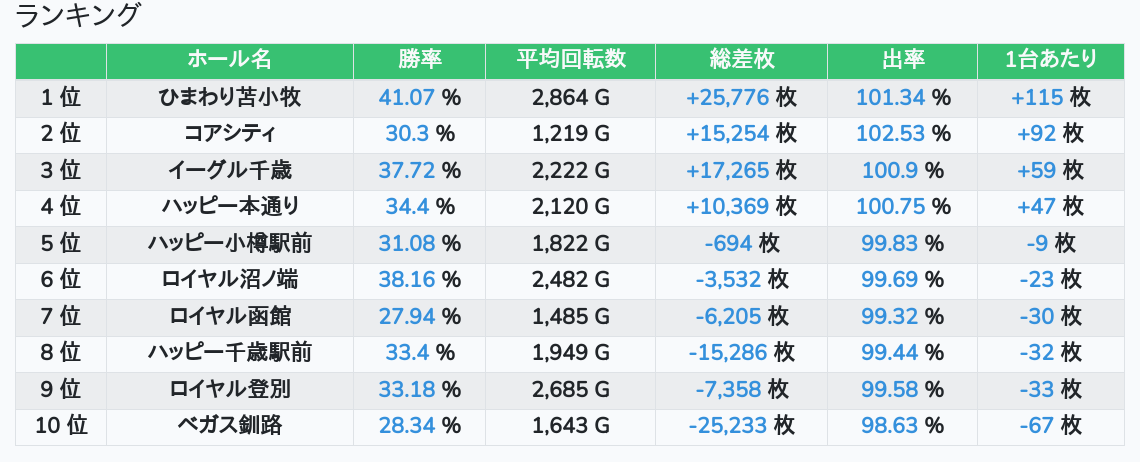
Task: Click the 41.07 win rate value
Action: pyautogui.click(x=408, y=98)
